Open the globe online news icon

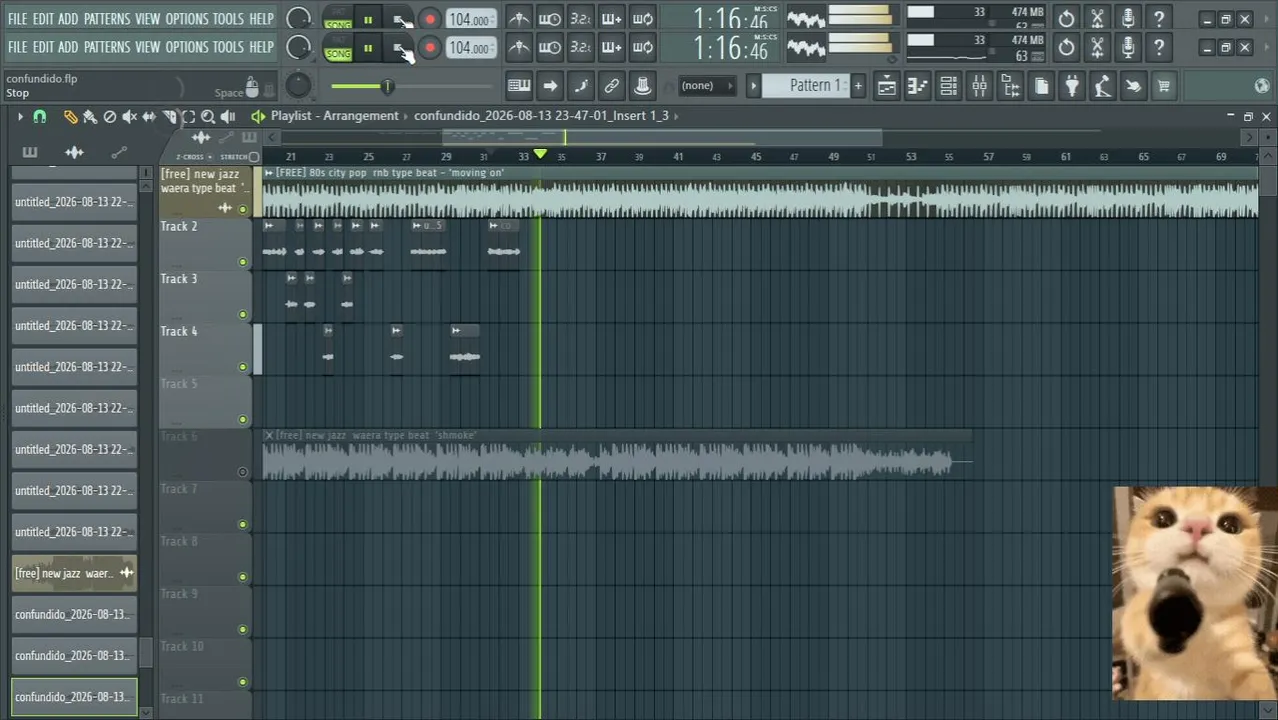click(1262, 86)
